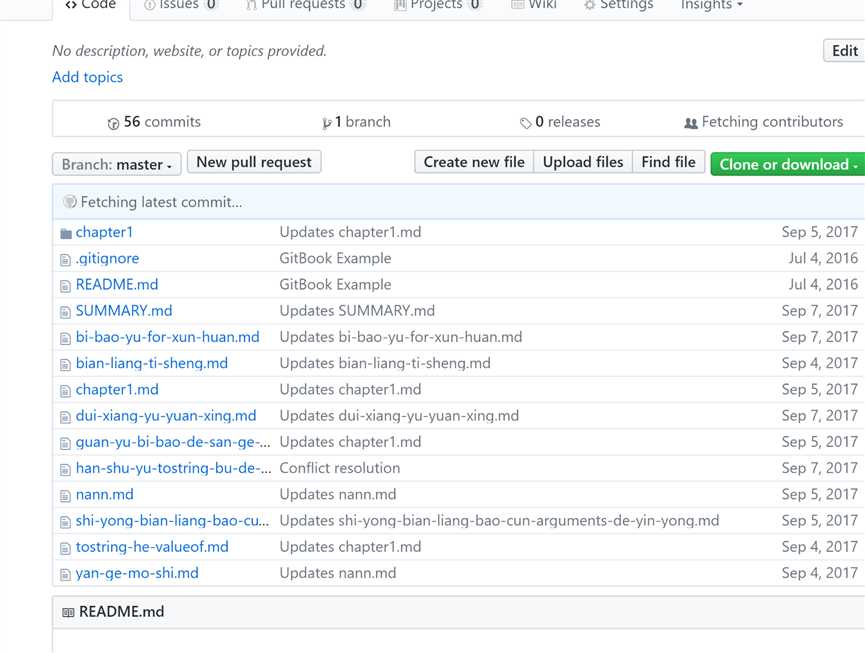Image resolution: width=865 pixels, height=653 pixels.
Task: Click the shi-yong-bian-liang-bao-cu file icon
Action: tap(65, 522)
